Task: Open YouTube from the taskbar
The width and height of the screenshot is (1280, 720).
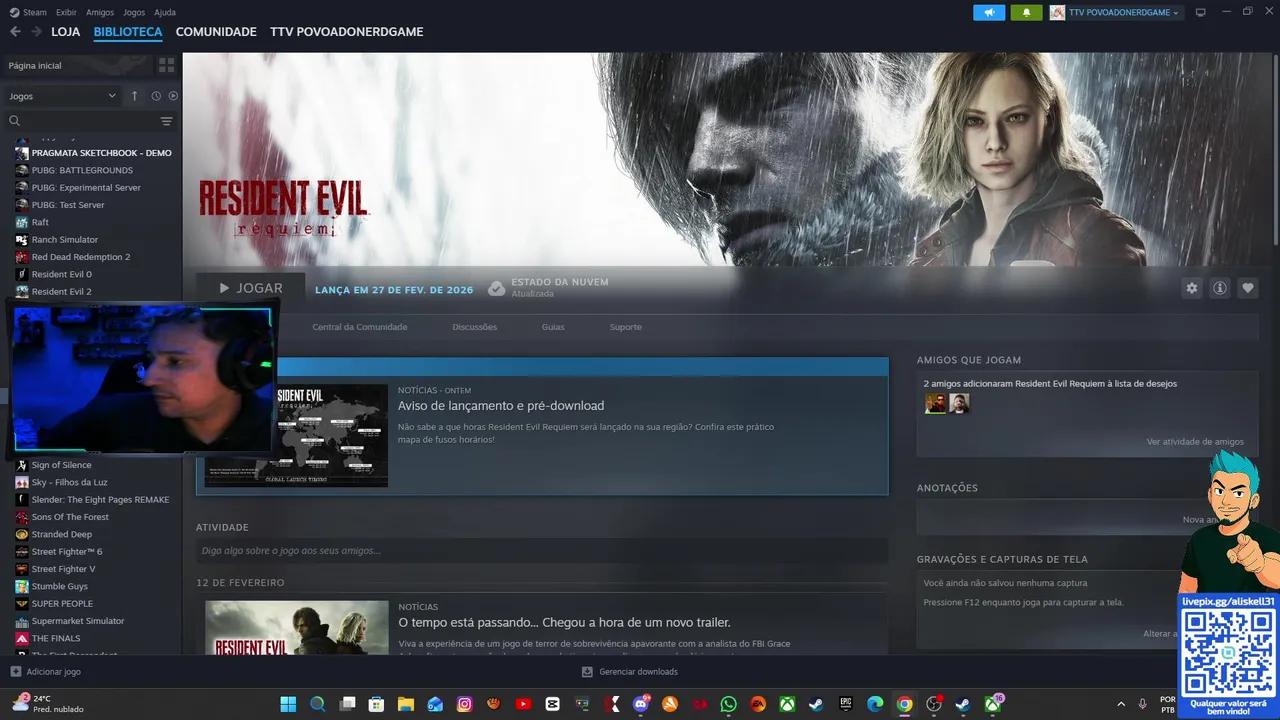Action: pos(523,704)
